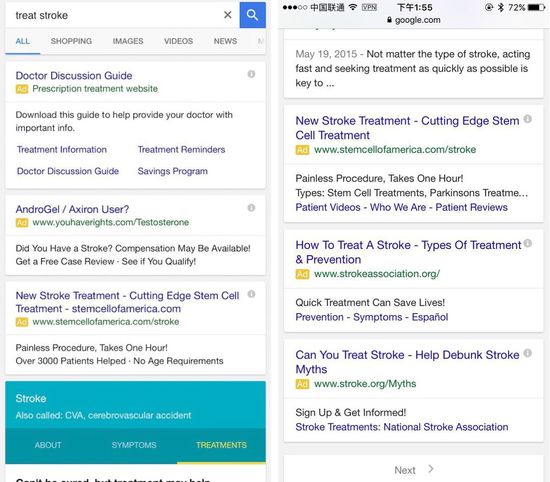This screenshot has width=550, height=482.
Task: Tap the battery indicator icon
Action: click(536, 7)
